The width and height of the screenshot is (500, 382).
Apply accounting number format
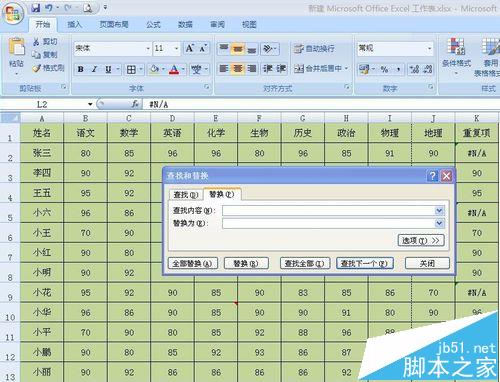pos(364,69)
